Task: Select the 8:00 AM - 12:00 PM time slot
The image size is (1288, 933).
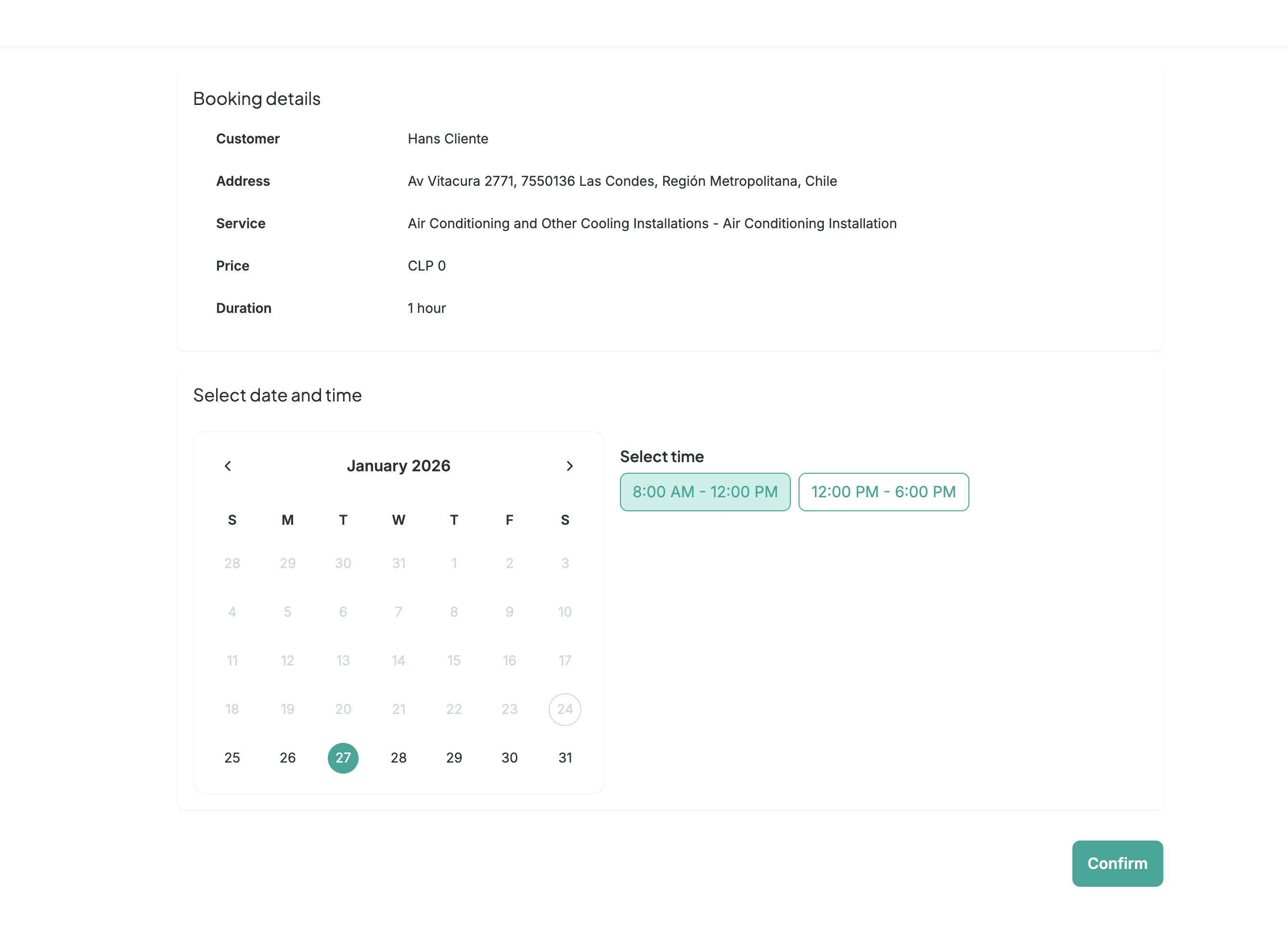Action: coord(705,492)
